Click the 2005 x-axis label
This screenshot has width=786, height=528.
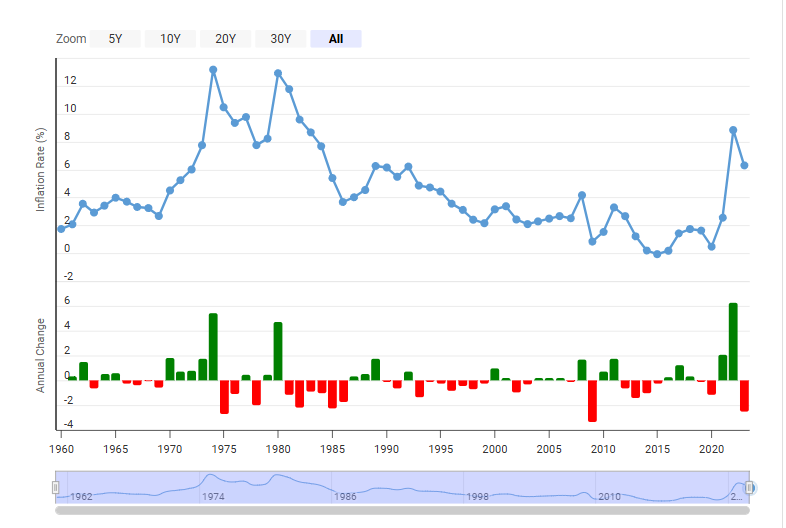549,449
